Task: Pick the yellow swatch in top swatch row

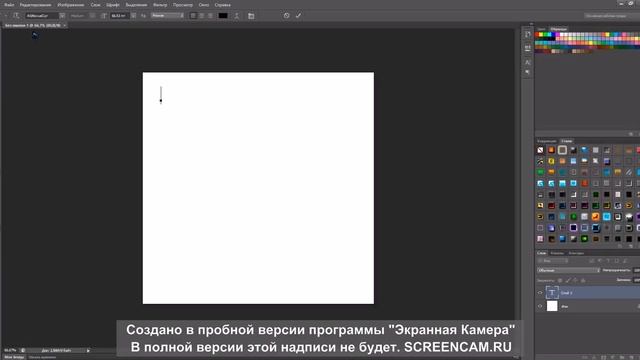Action: pyautogui.click(x=542, y=35)
